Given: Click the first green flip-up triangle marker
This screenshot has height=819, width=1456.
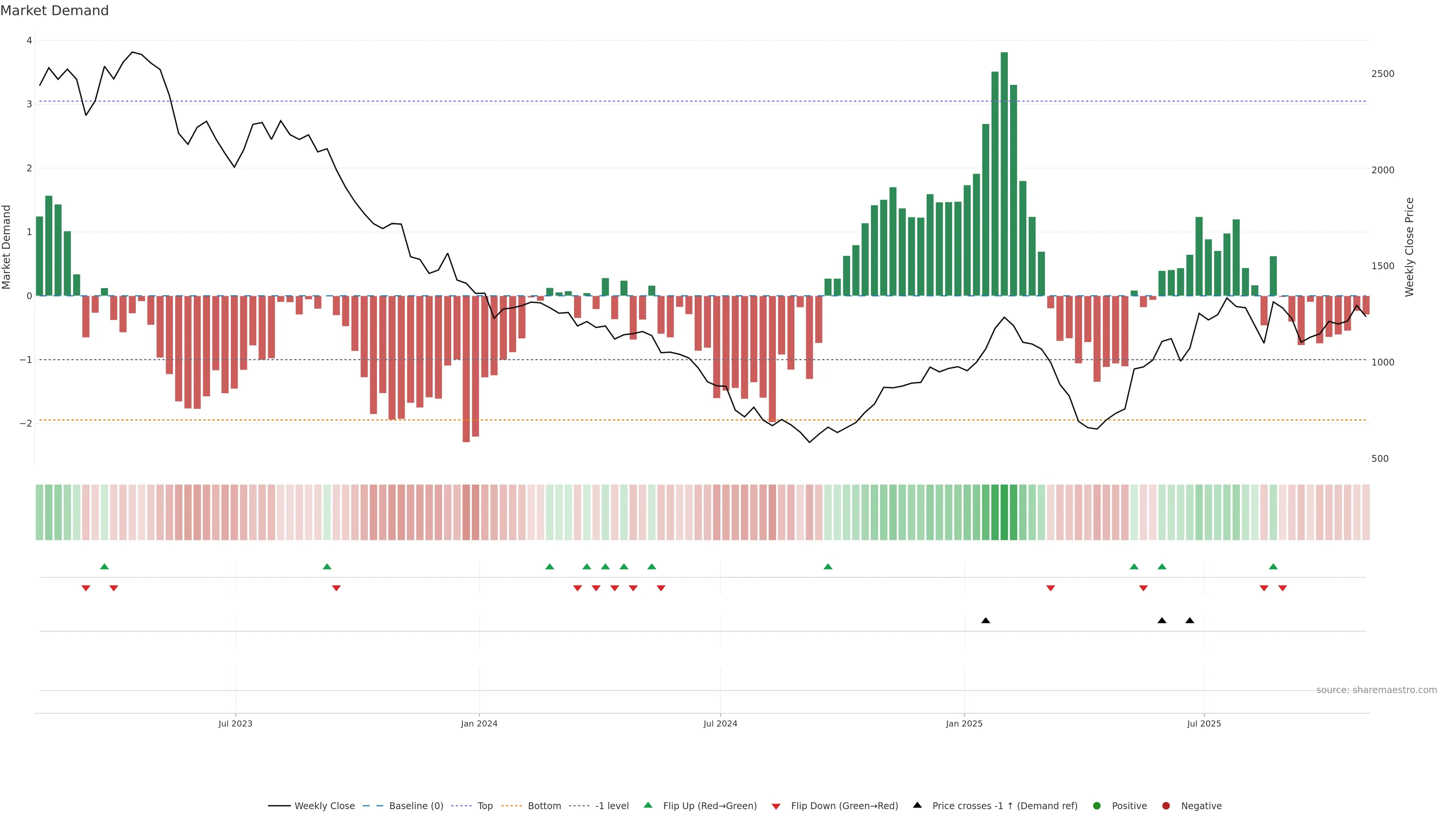Looking at the screenshot, I should [105, 566].
